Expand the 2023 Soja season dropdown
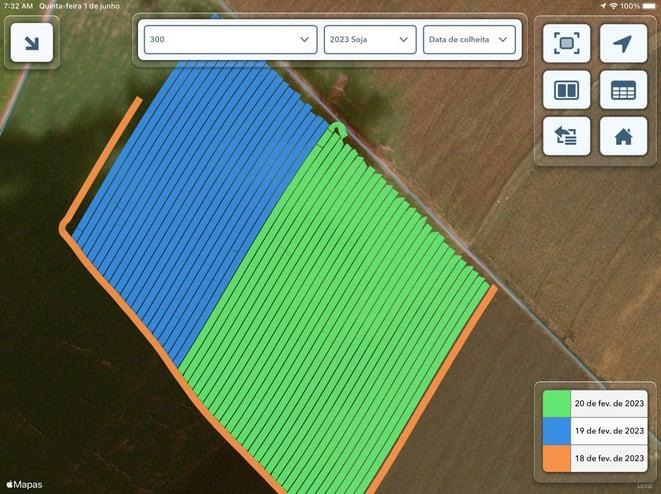661x494 pixels. (x=369, y=40)
